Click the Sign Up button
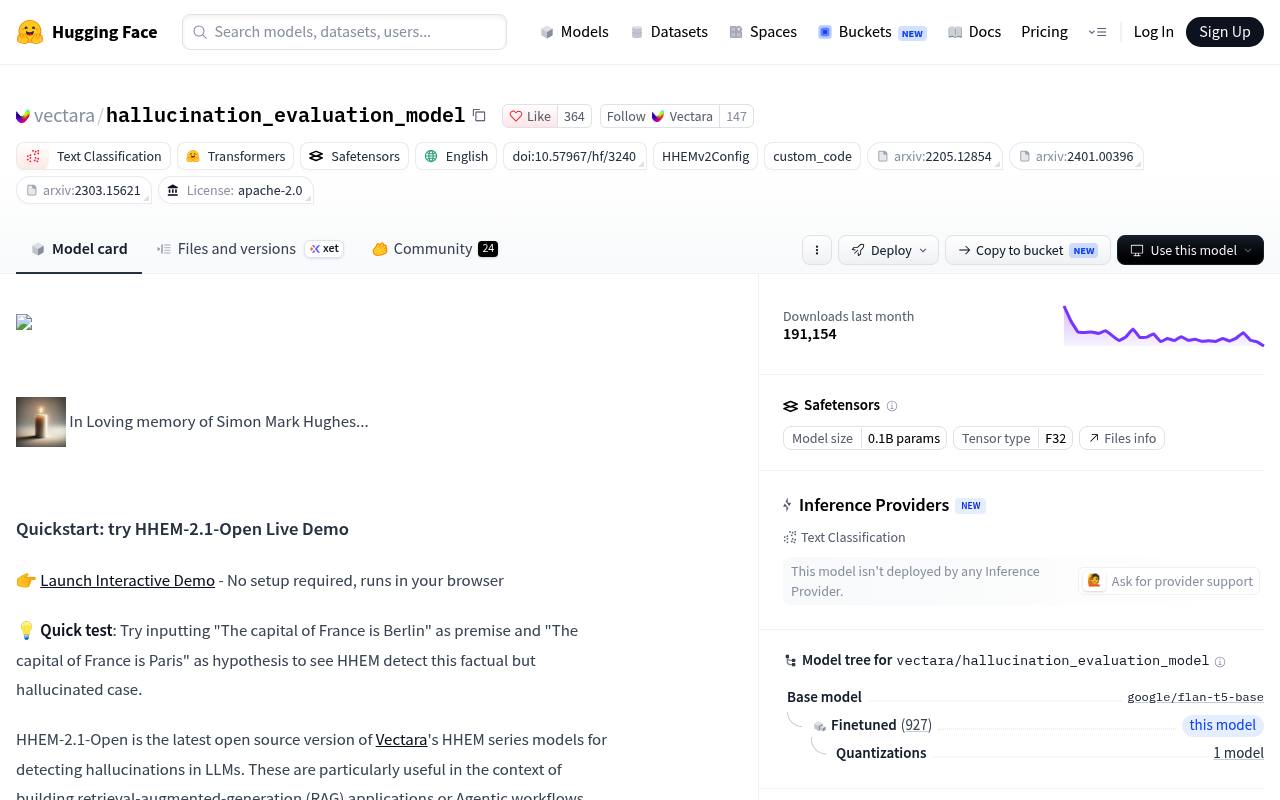Screen dimensions: 1280x800 point(1225,32)
